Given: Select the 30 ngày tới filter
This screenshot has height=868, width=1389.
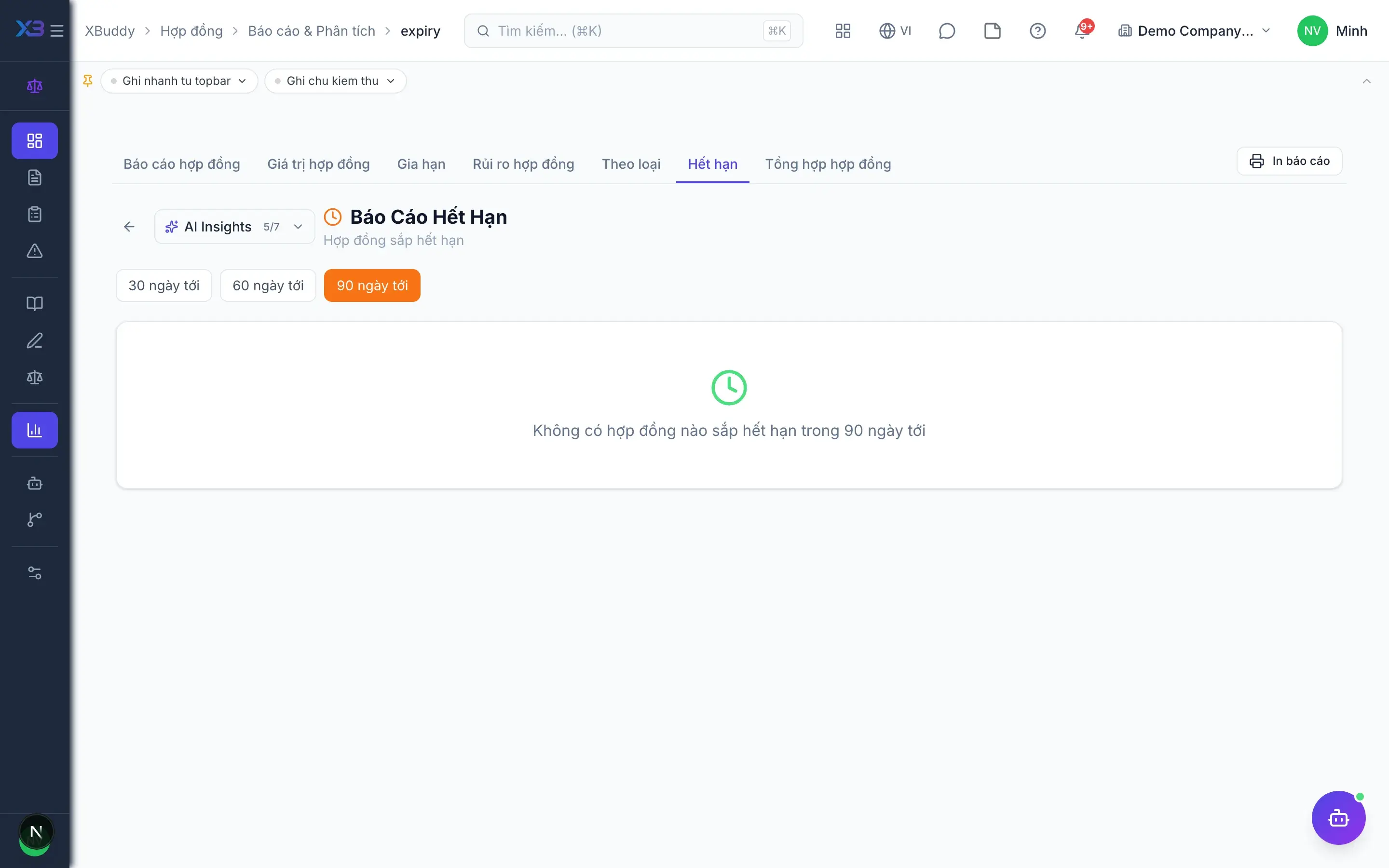Looking at the screenshot, I should point(163,285).
